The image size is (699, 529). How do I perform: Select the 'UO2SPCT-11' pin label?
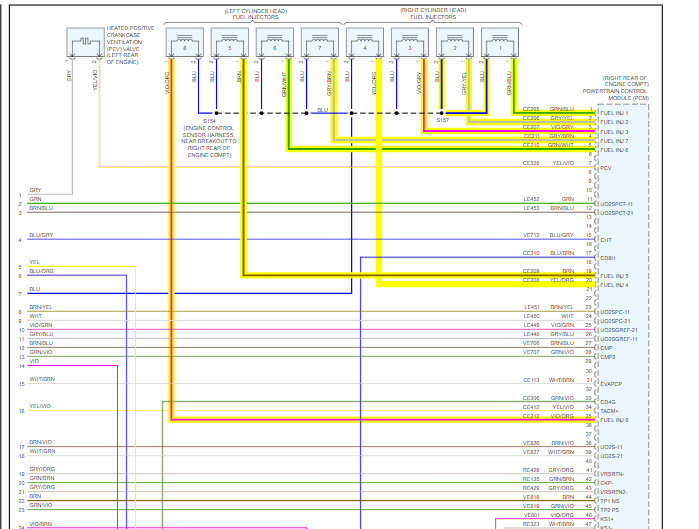click(x=617, y=204)
